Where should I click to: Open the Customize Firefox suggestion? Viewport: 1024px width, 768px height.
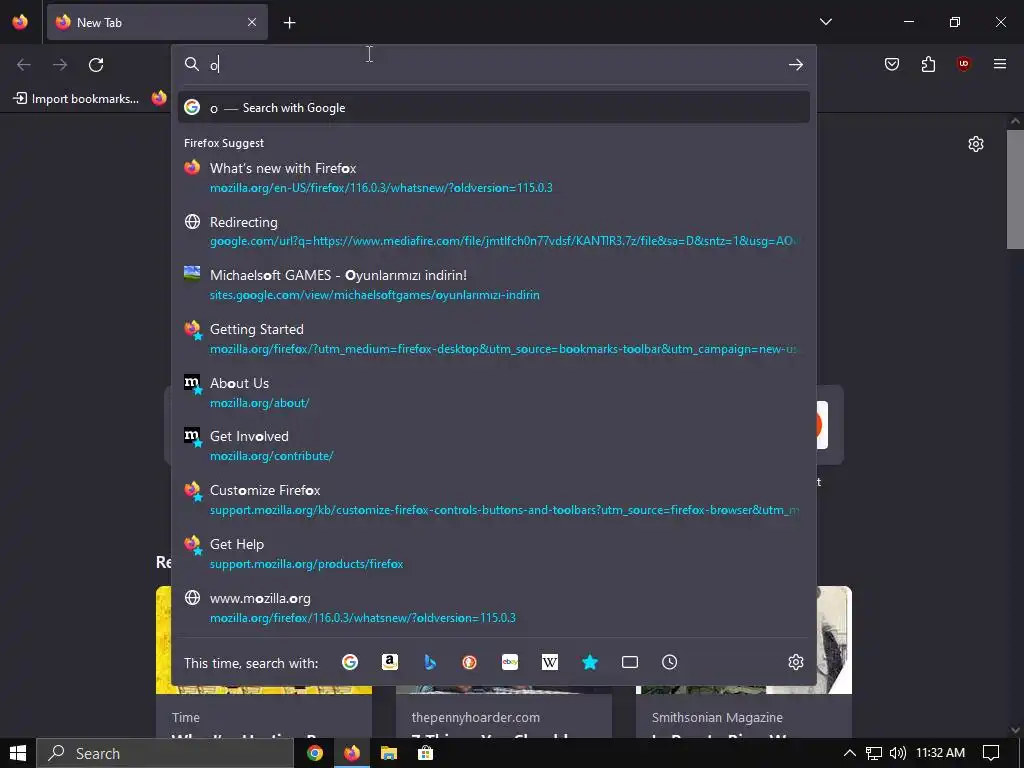coord(494,500)
